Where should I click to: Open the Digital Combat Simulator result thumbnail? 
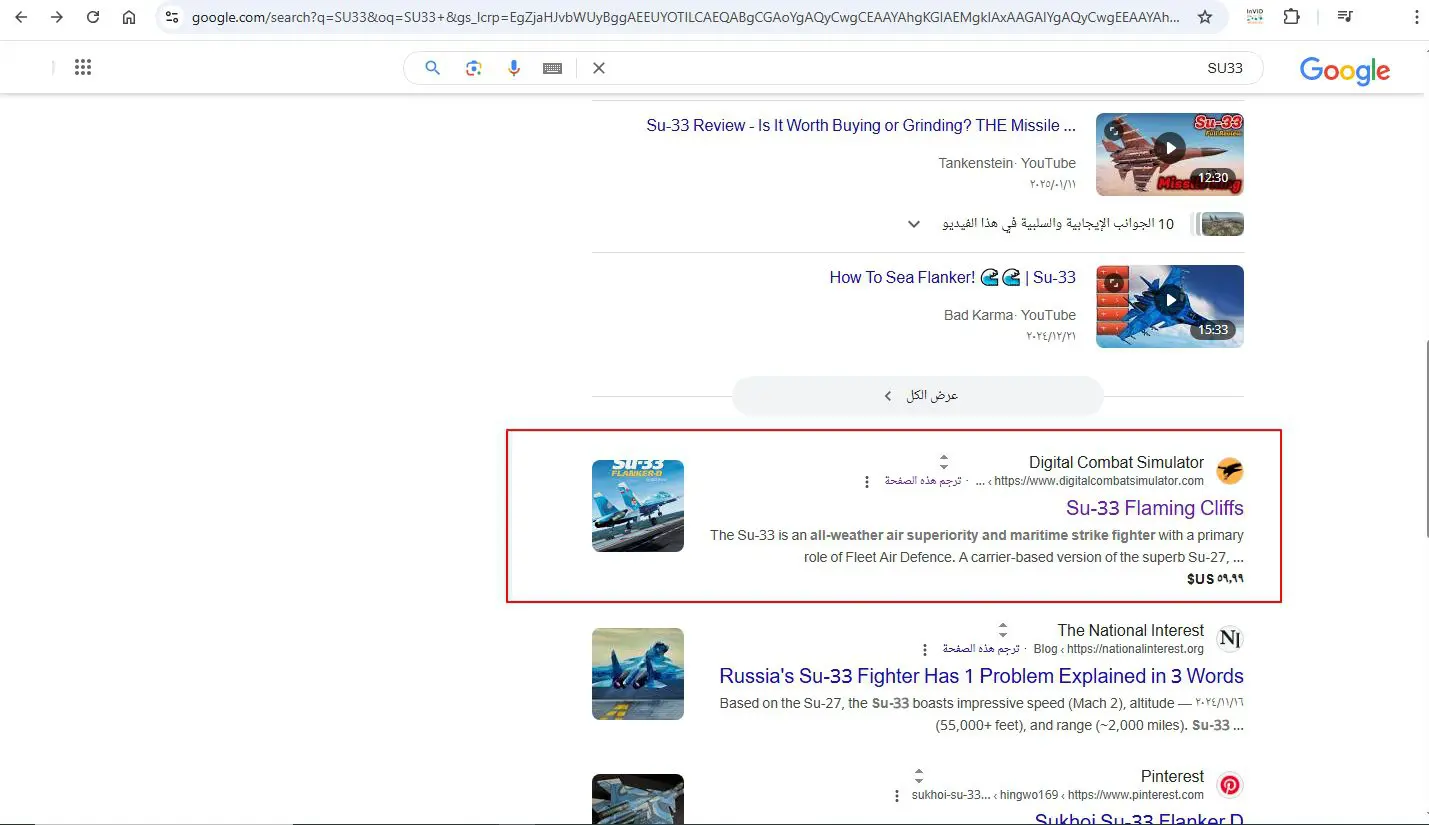coord(638,506)
